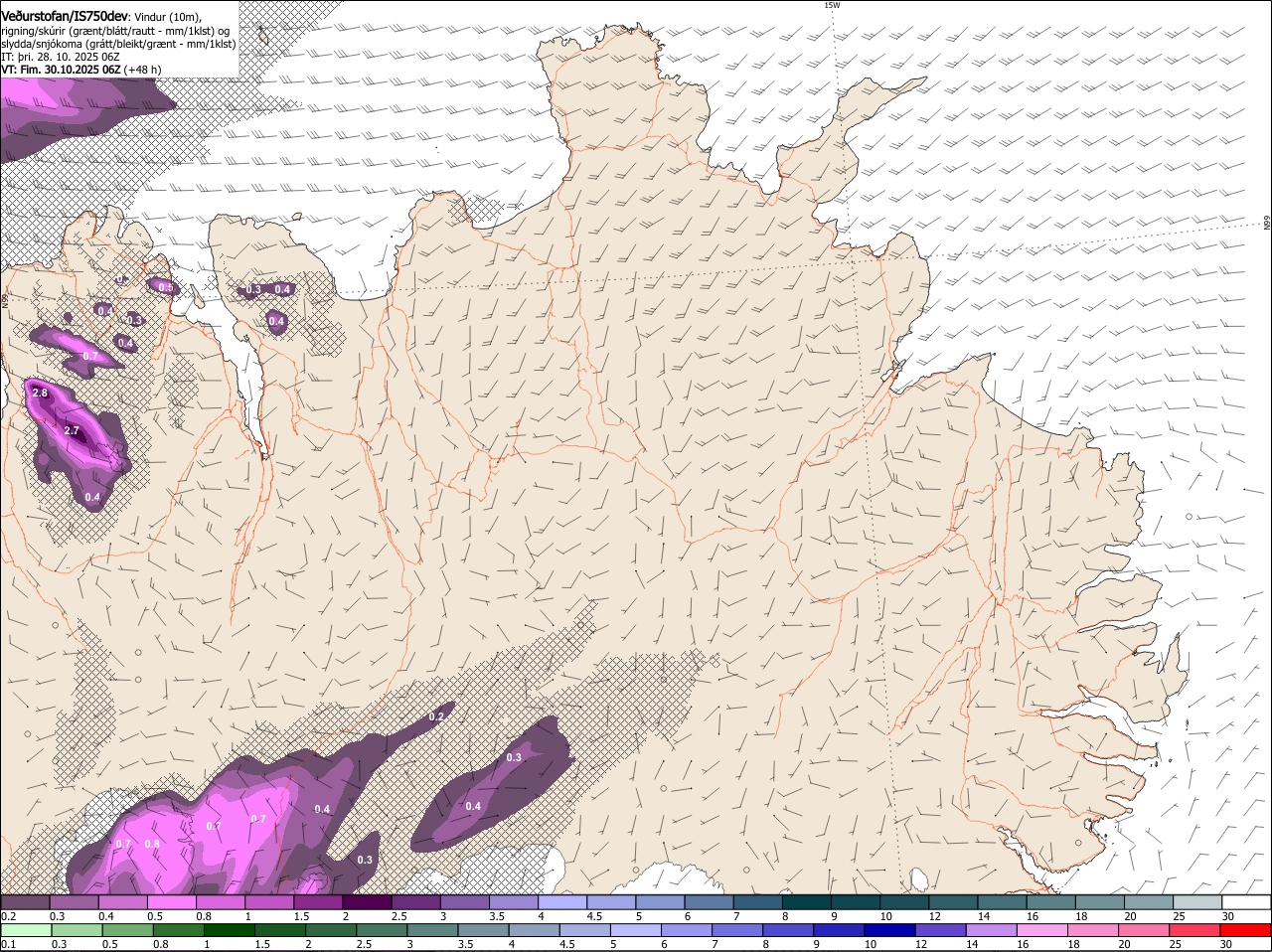Click the '30' label in the snow legend
The image size is (1272, 952).
1228,915
